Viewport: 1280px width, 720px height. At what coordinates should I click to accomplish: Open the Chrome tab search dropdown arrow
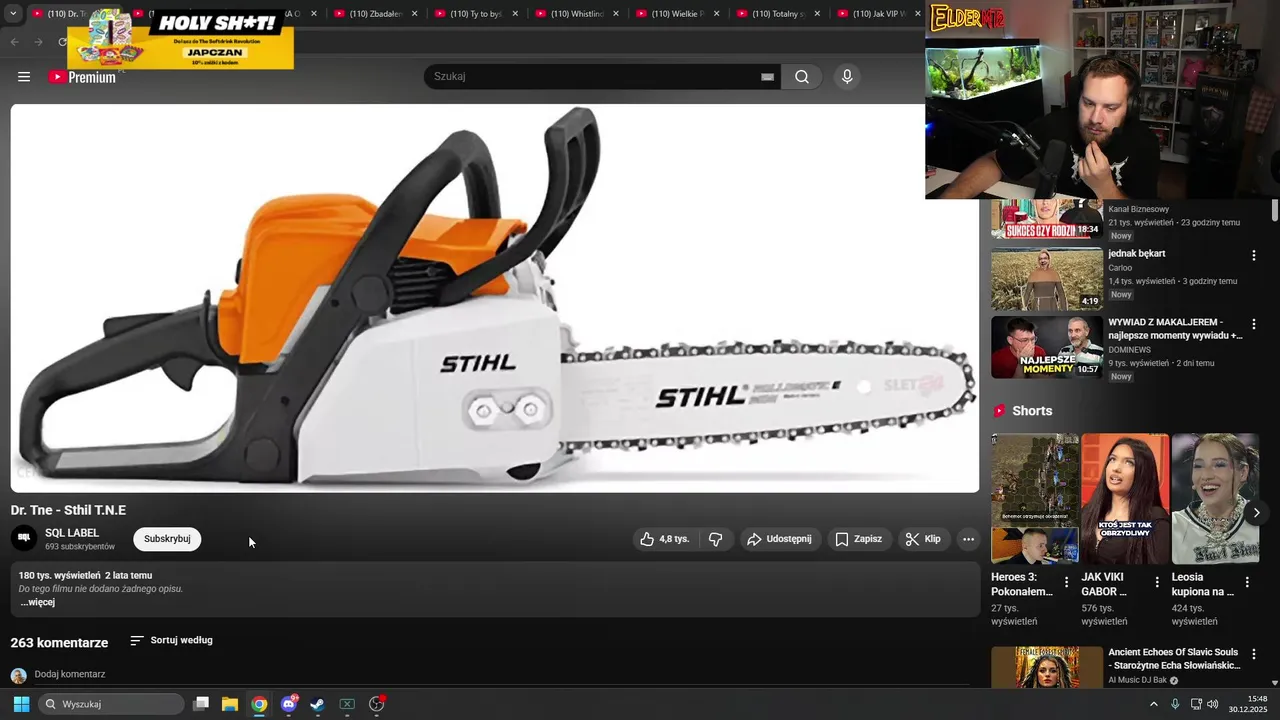[x=13, y=14]
